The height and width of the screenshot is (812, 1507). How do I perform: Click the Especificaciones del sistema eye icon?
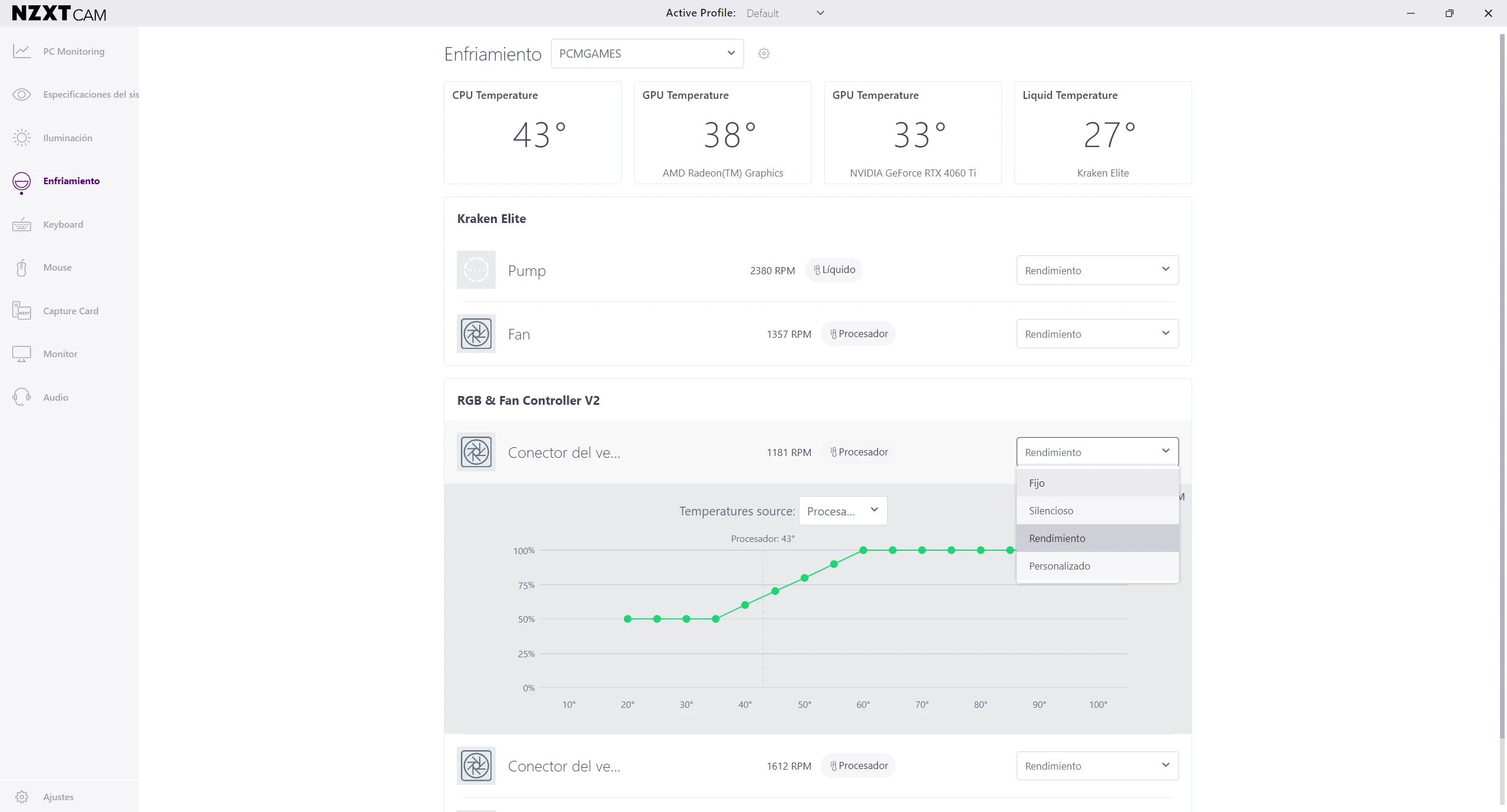click(22, 94)
